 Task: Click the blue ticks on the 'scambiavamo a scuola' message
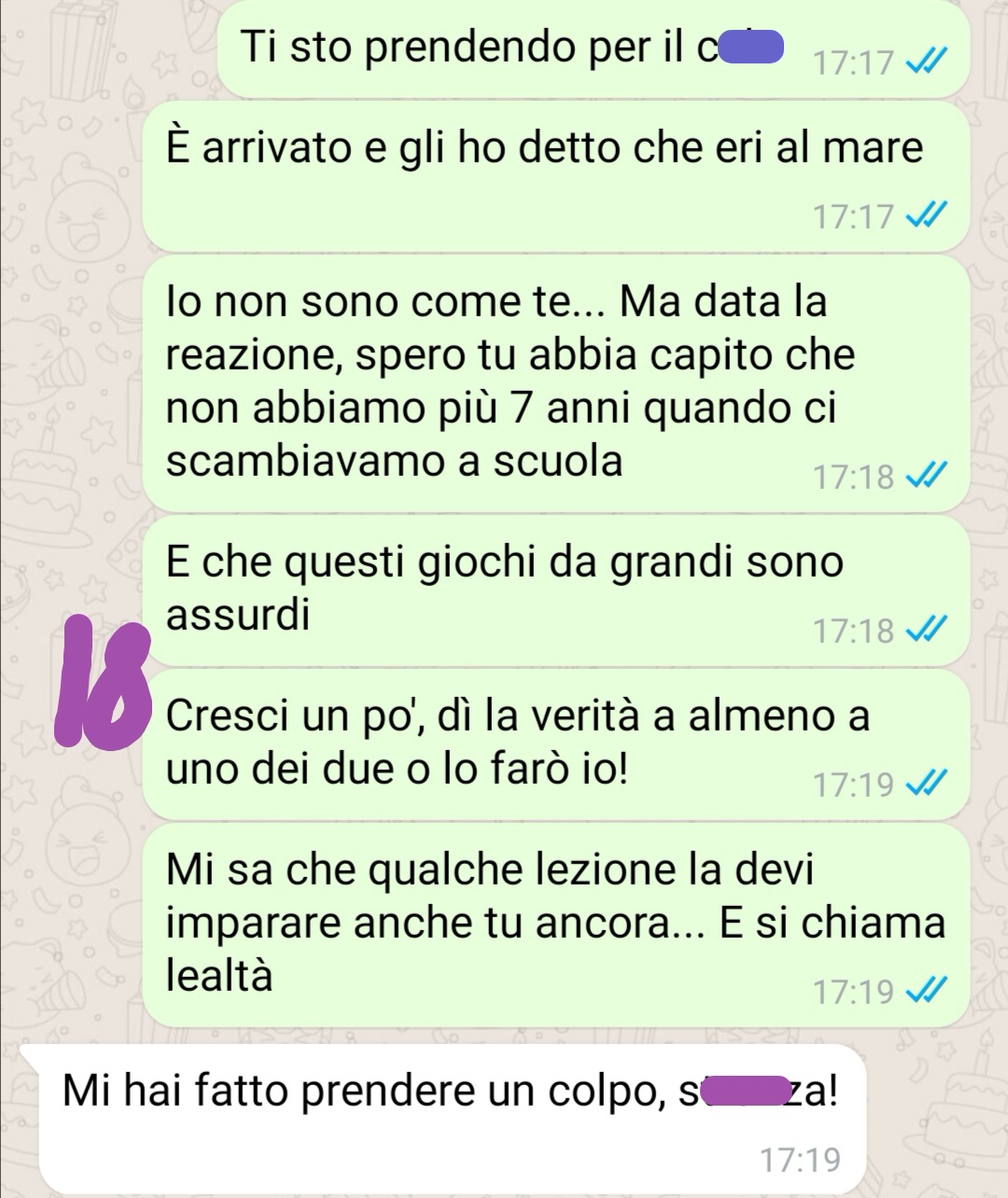[x=927, y=477]
